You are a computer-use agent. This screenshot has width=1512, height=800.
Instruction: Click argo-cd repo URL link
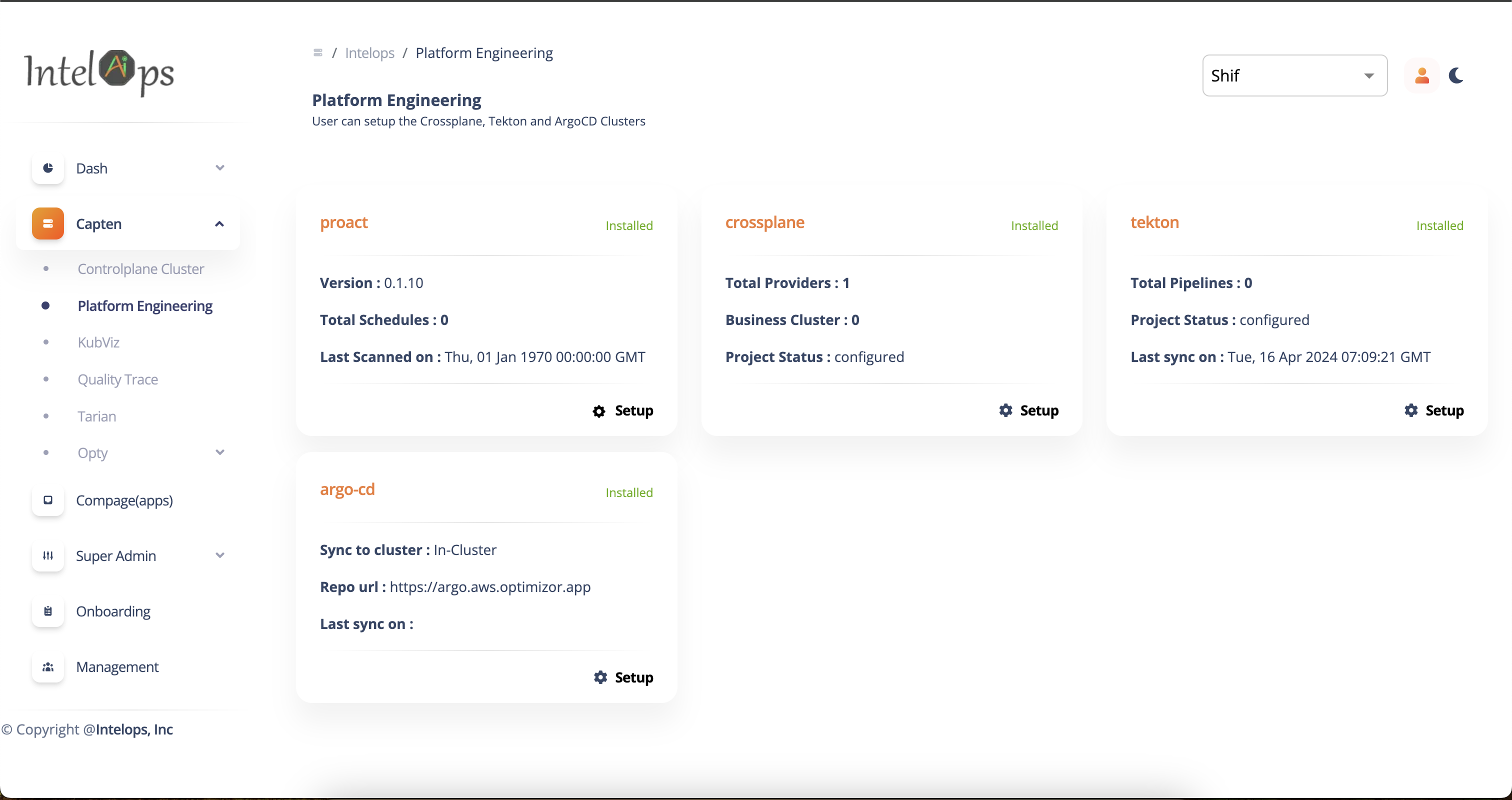pos(491,587)
